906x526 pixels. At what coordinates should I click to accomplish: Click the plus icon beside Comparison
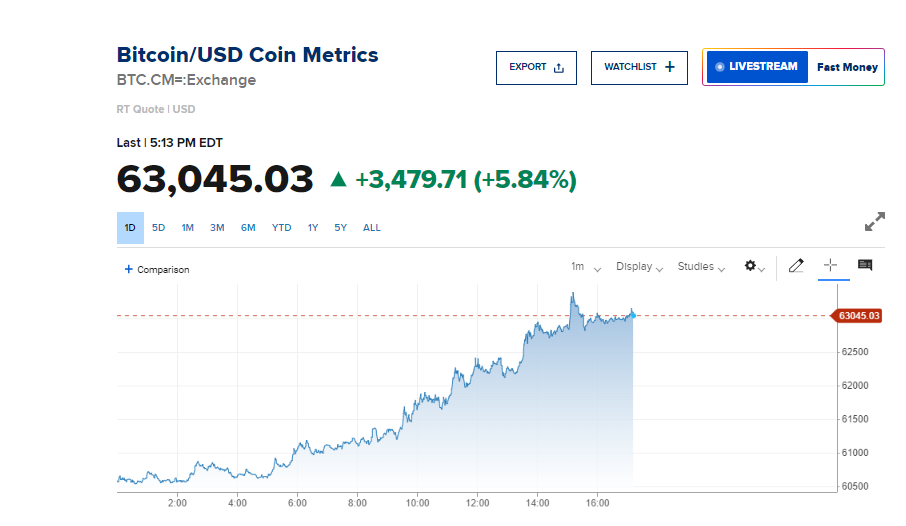pyautogui.click(x=128, y=269)
